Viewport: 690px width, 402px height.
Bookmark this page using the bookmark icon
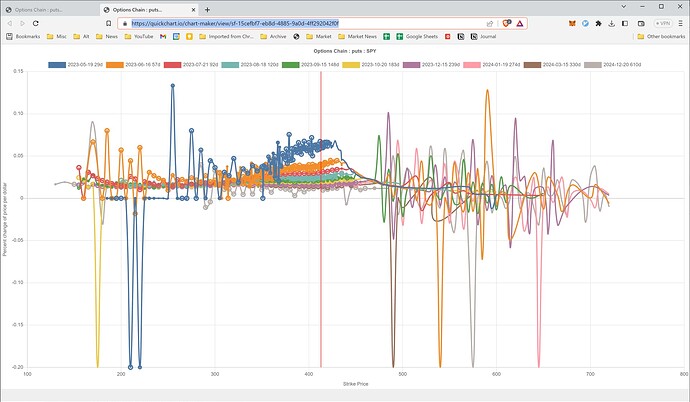pos(109,23)
